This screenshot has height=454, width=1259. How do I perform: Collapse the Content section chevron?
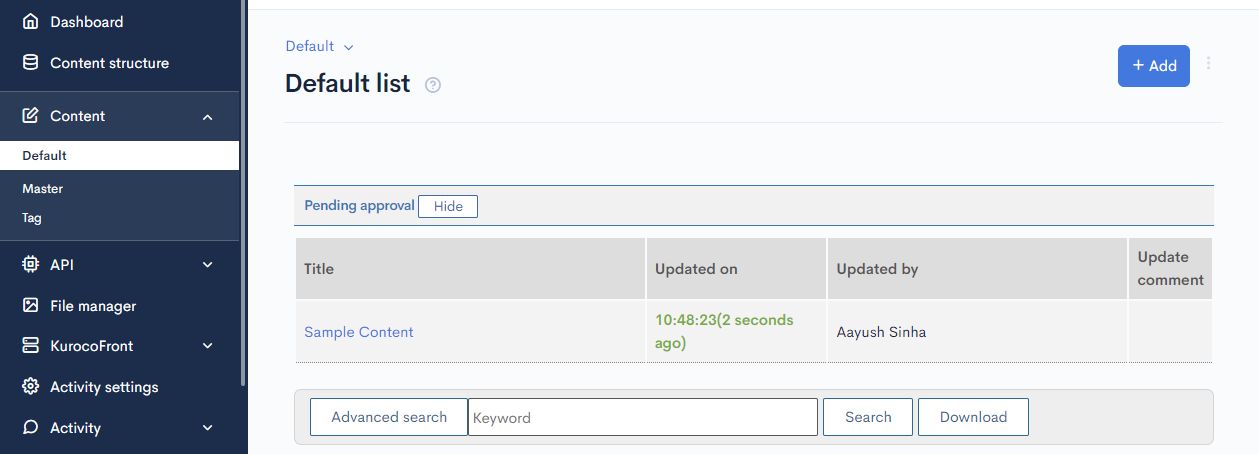pos(208,117)
